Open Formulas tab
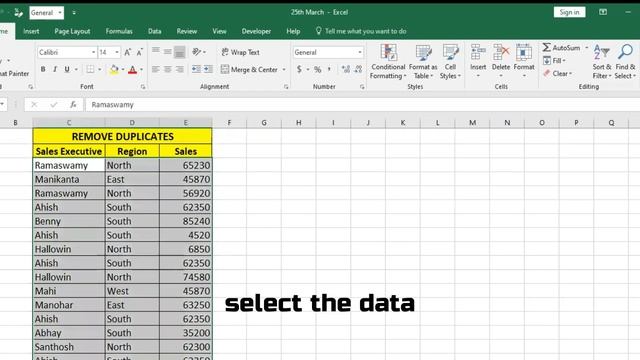Image resolution: width=640 pixels, height=360 pixels. point(119,31)
